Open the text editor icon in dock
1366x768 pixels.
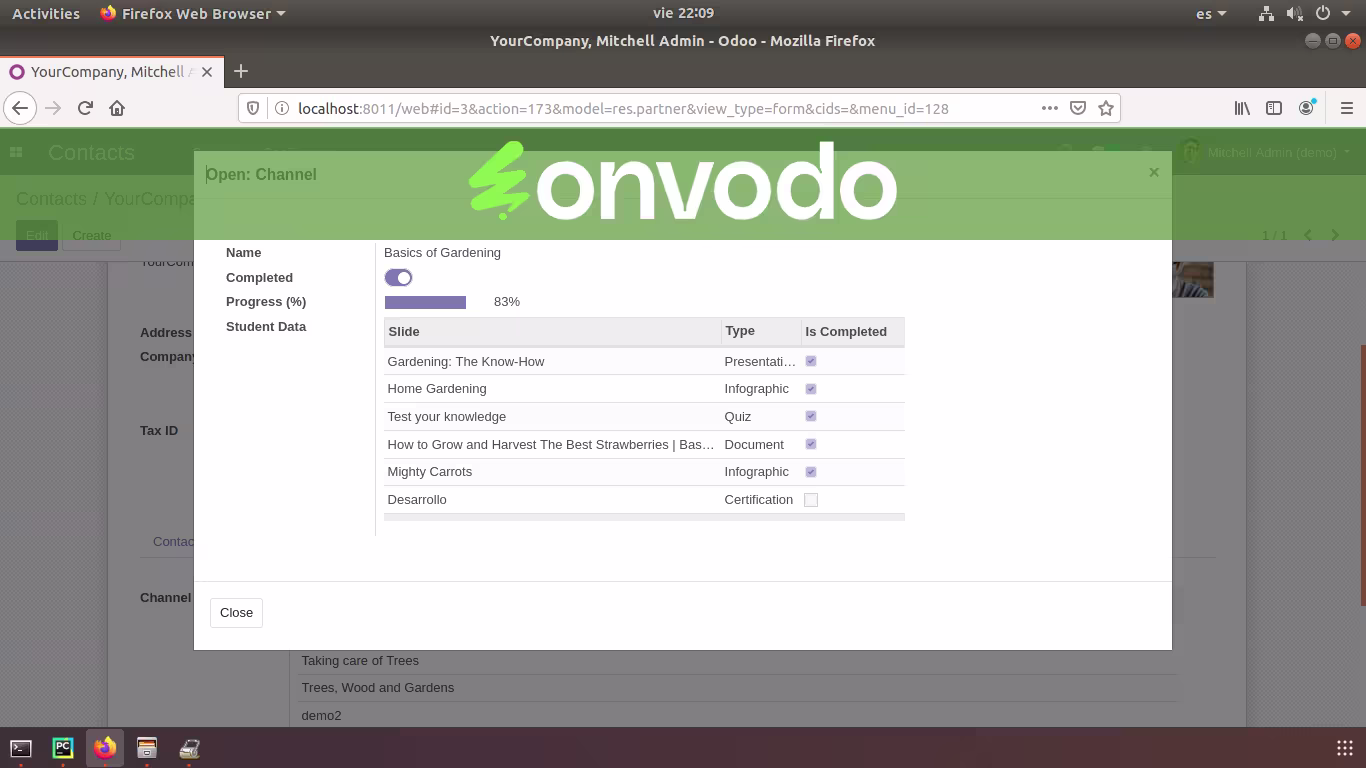coord(189,748)
